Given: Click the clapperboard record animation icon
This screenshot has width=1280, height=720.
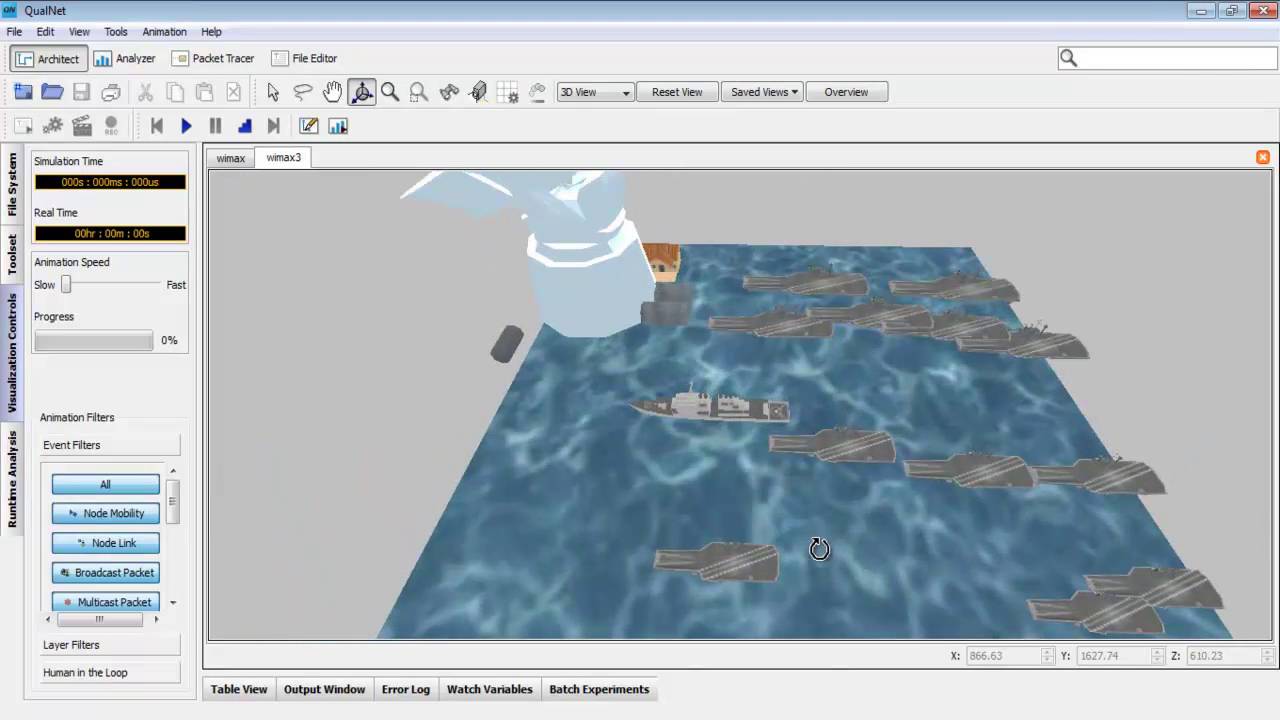Looking at the screenshot, I should click(82, 126).
